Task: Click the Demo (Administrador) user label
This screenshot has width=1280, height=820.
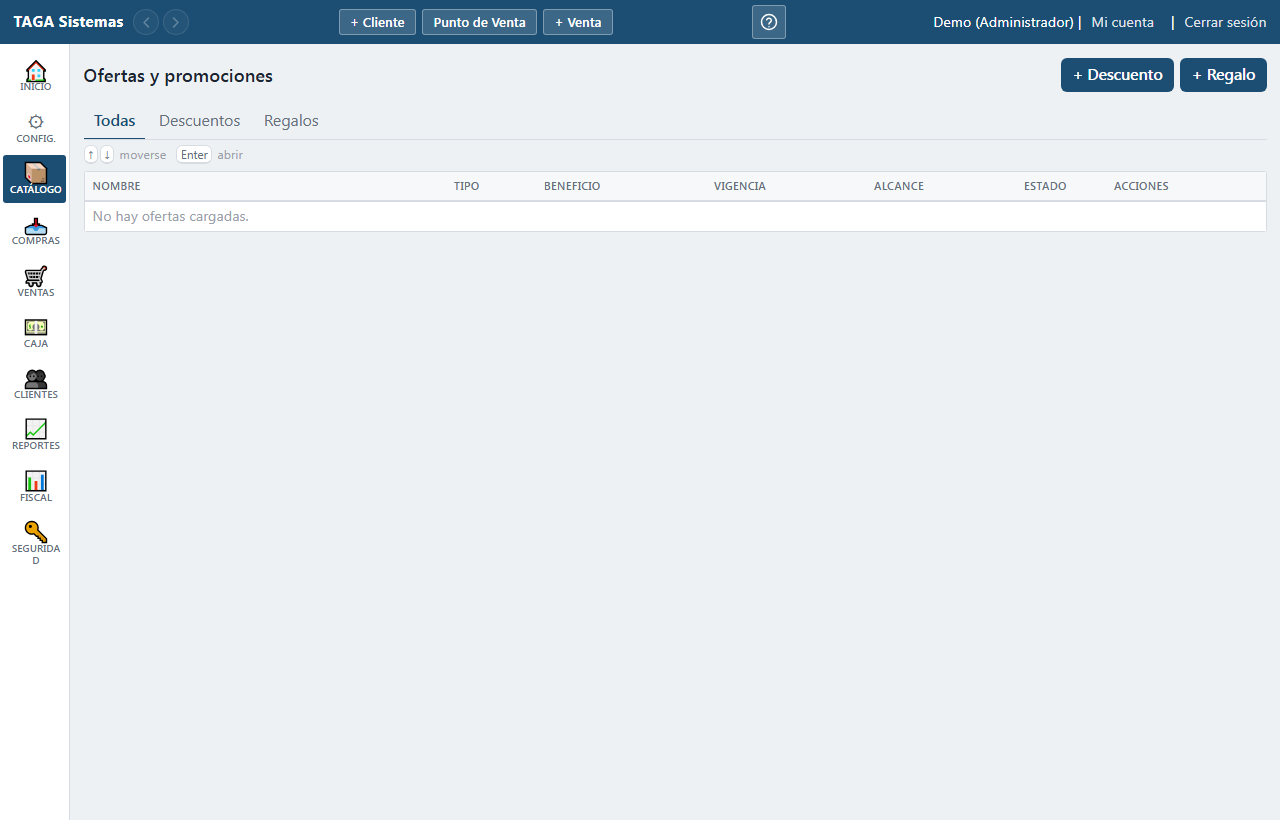Action: pos(1003,22)
